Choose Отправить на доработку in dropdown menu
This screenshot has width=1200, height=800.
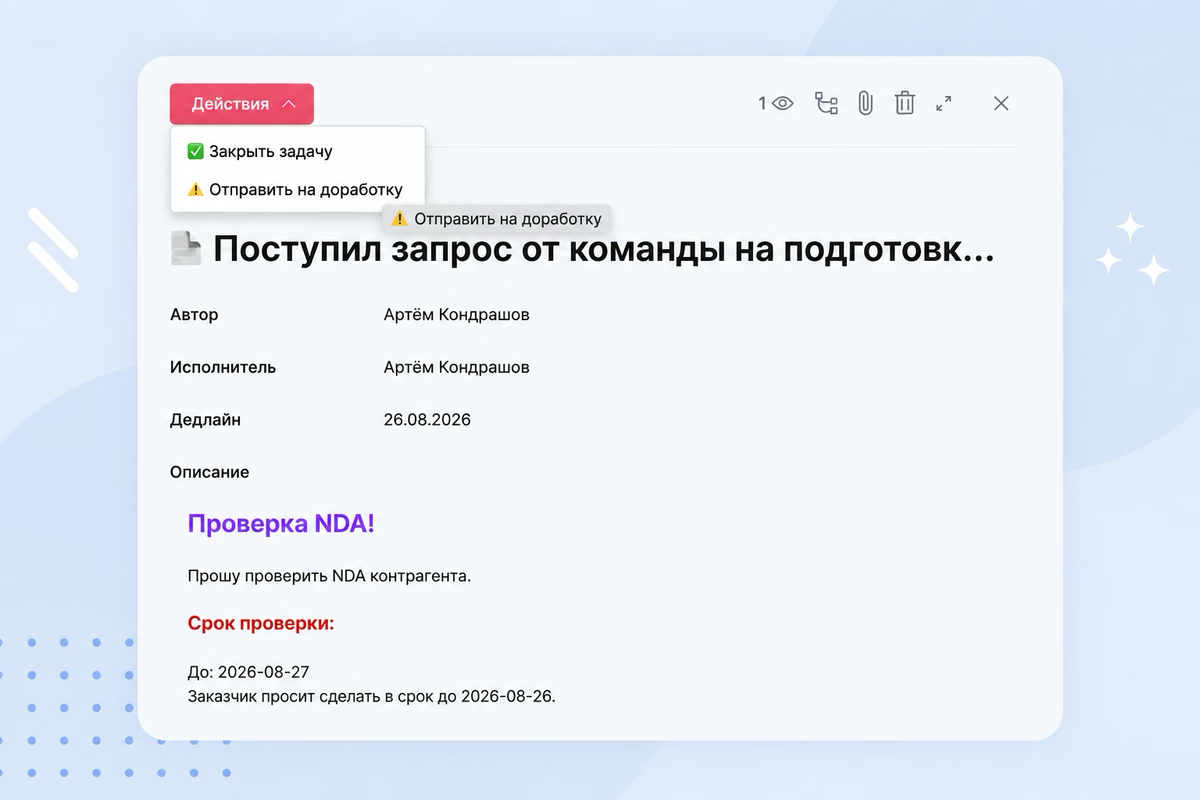(x=297, y=189)
